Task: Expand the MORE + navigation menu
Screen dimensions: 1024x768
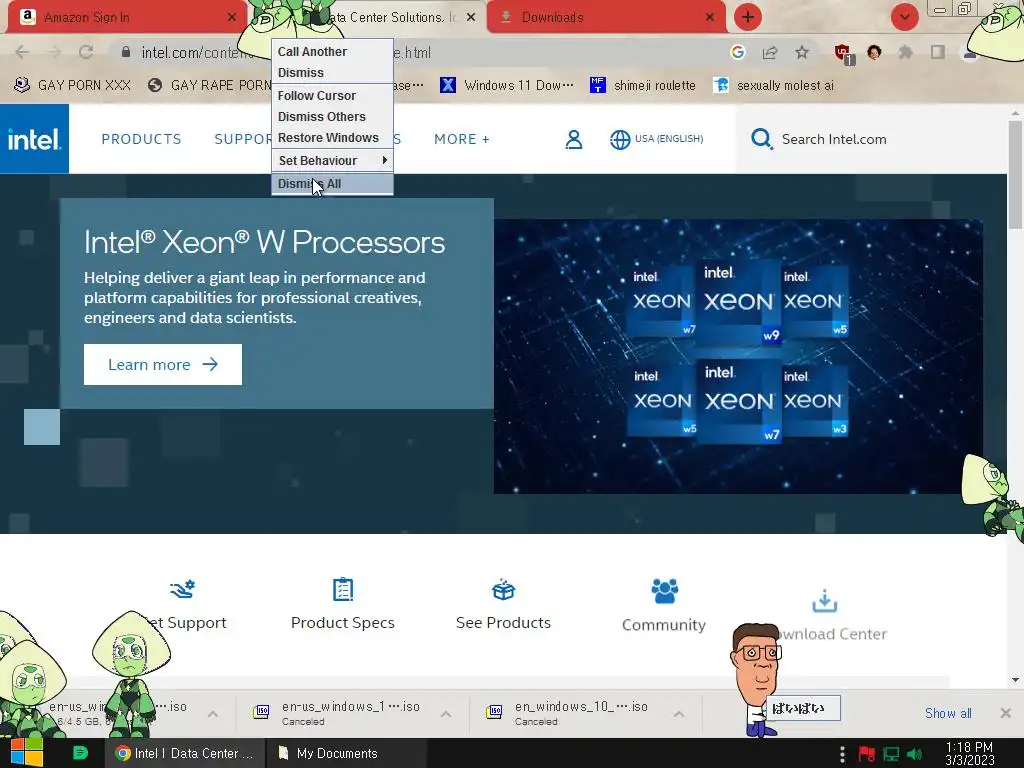Action: (x=462, y=139)
